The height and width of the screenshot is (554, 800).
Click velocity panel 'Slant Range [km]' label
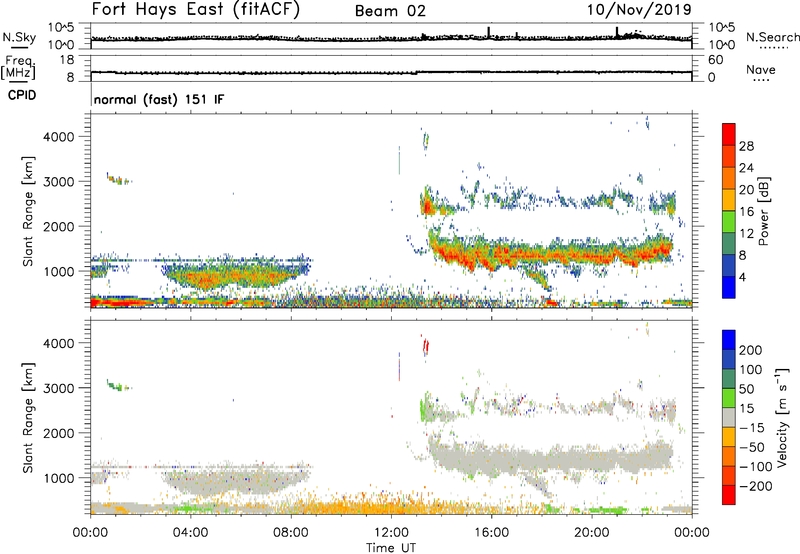pyautogui.click(x=28, y=418)
